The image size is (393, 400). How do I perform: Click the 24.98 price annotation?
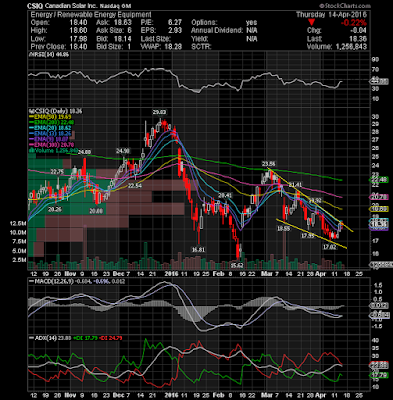pos(123,151)
